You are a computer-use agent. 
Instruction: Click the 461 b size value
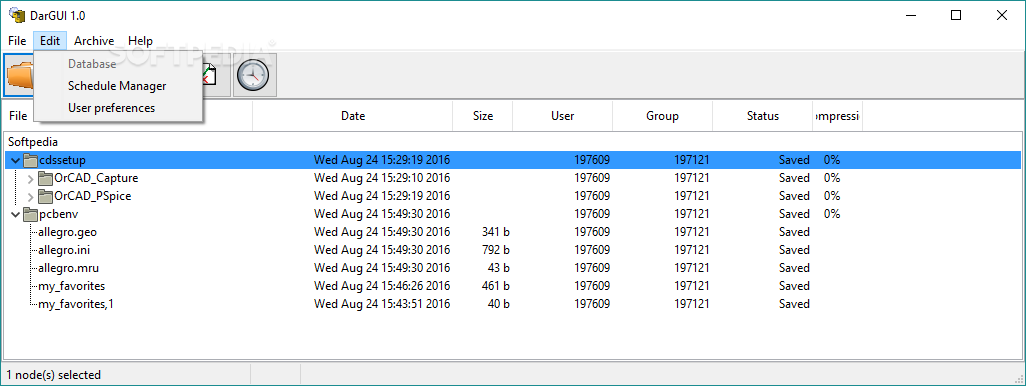[x=495, y=286]
